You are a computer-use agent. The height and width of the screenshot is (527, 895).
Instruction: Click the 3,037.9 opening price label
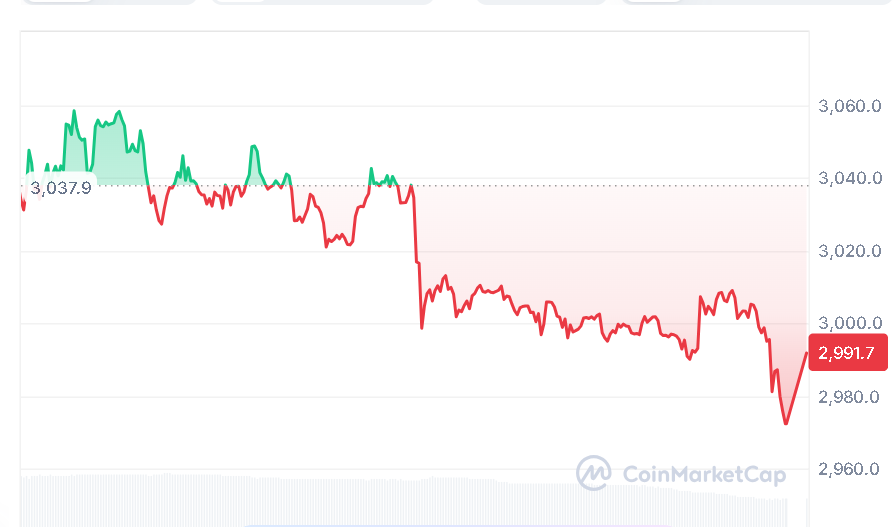61,187
